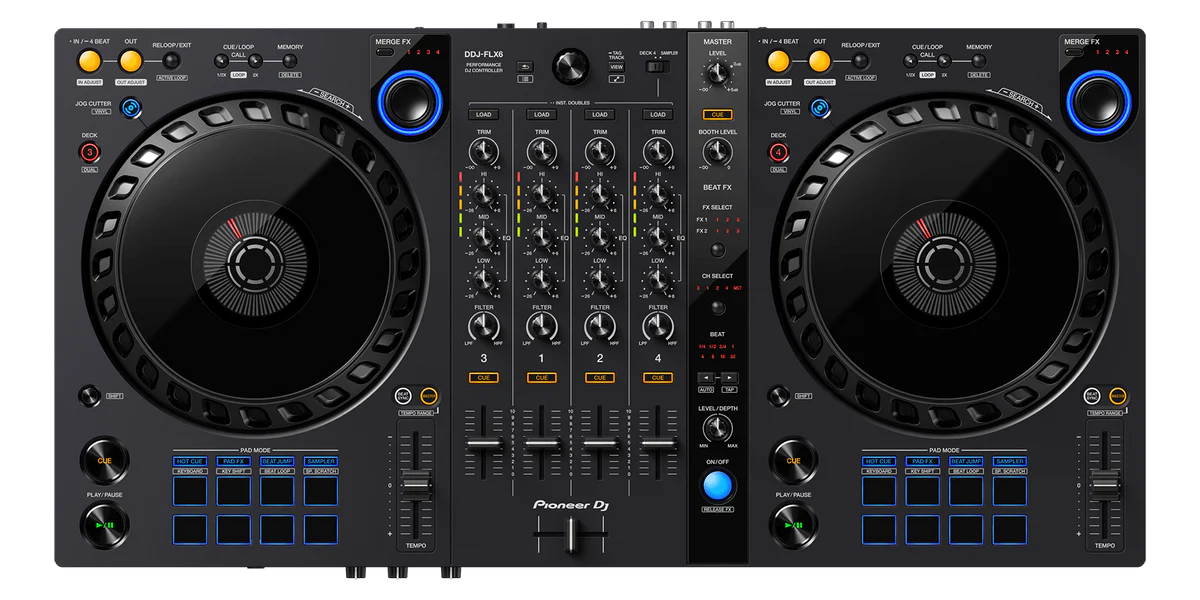Tap the MASTER CUE button in the mixer
Image resolution: width=1200 pixels, height=600 pixels.
pos(716,115)
